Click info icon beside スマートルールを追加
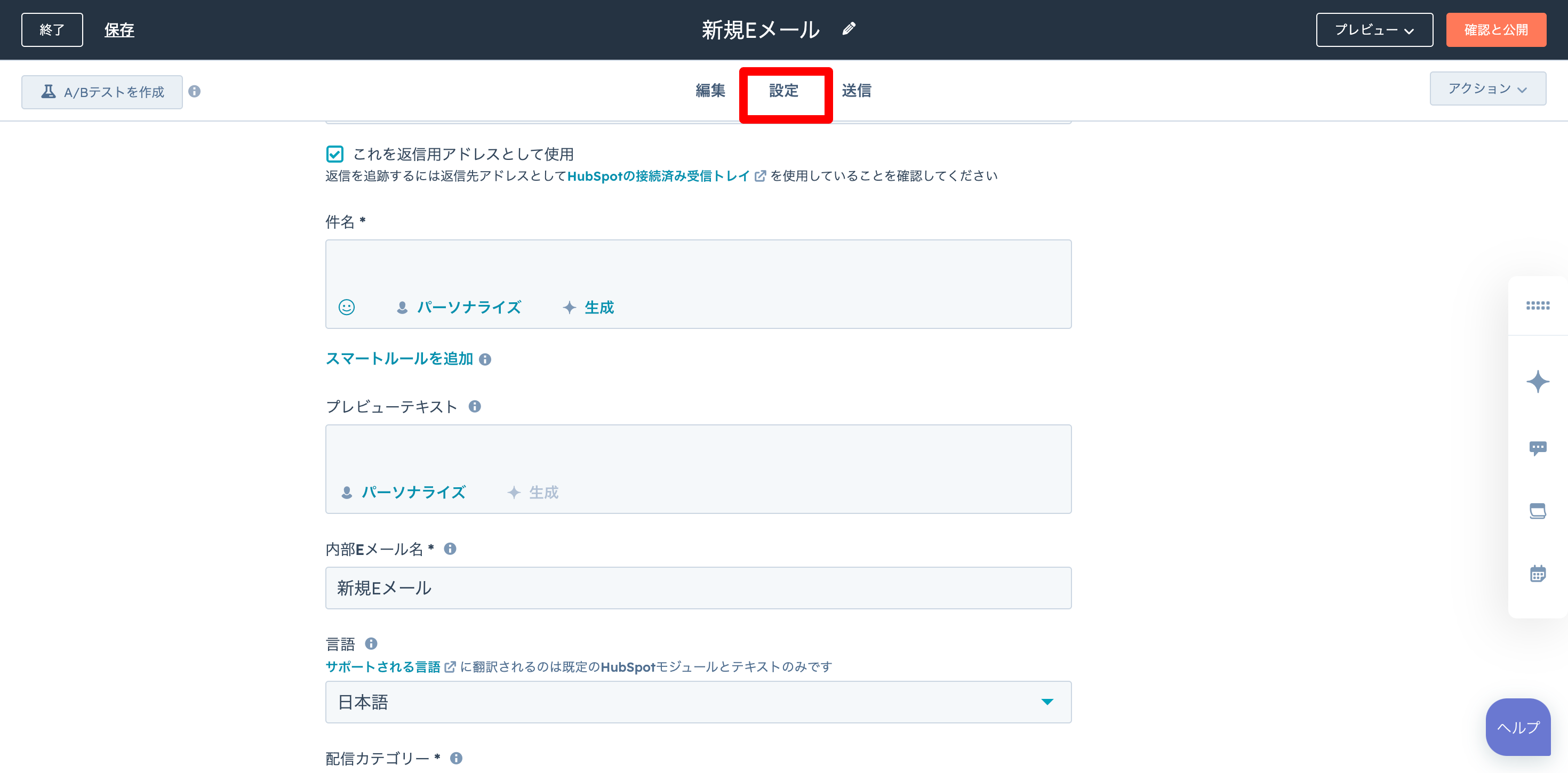This screenshot has height=773, width=1568. pyautogui.click(x=485, y=359)
